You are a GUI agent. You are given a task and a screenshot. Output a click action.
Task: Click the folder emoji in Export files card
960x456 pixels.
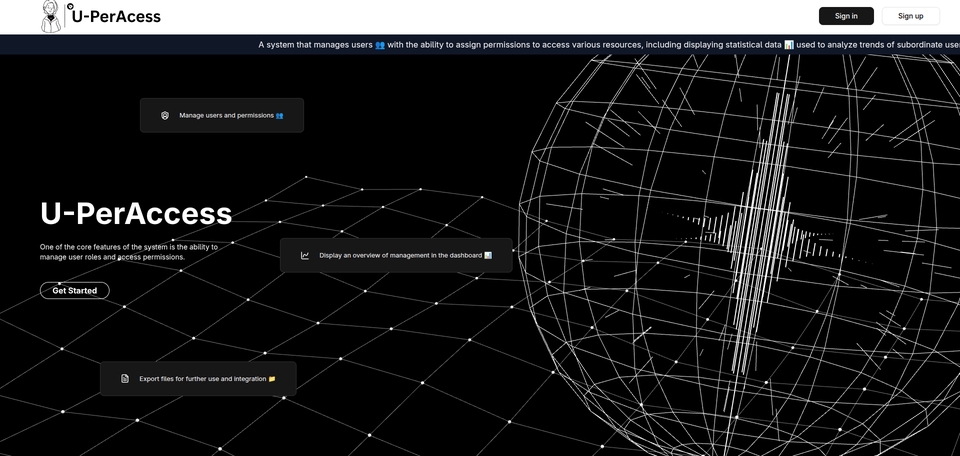click(271, 379)
